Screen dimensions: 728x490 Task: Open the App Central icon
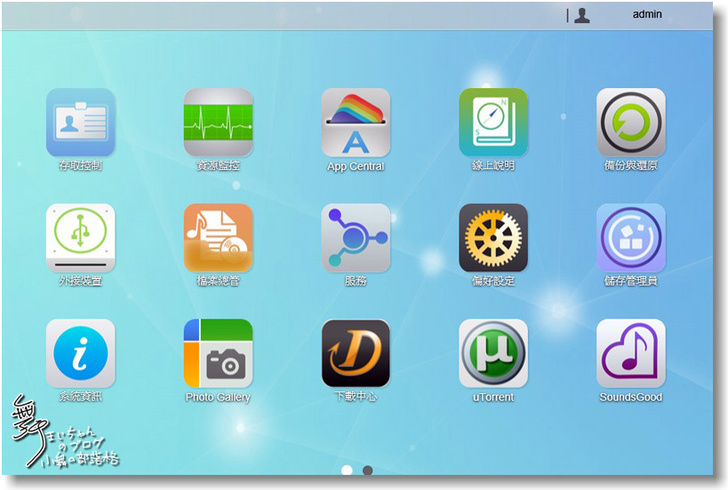tap(356, 122)
